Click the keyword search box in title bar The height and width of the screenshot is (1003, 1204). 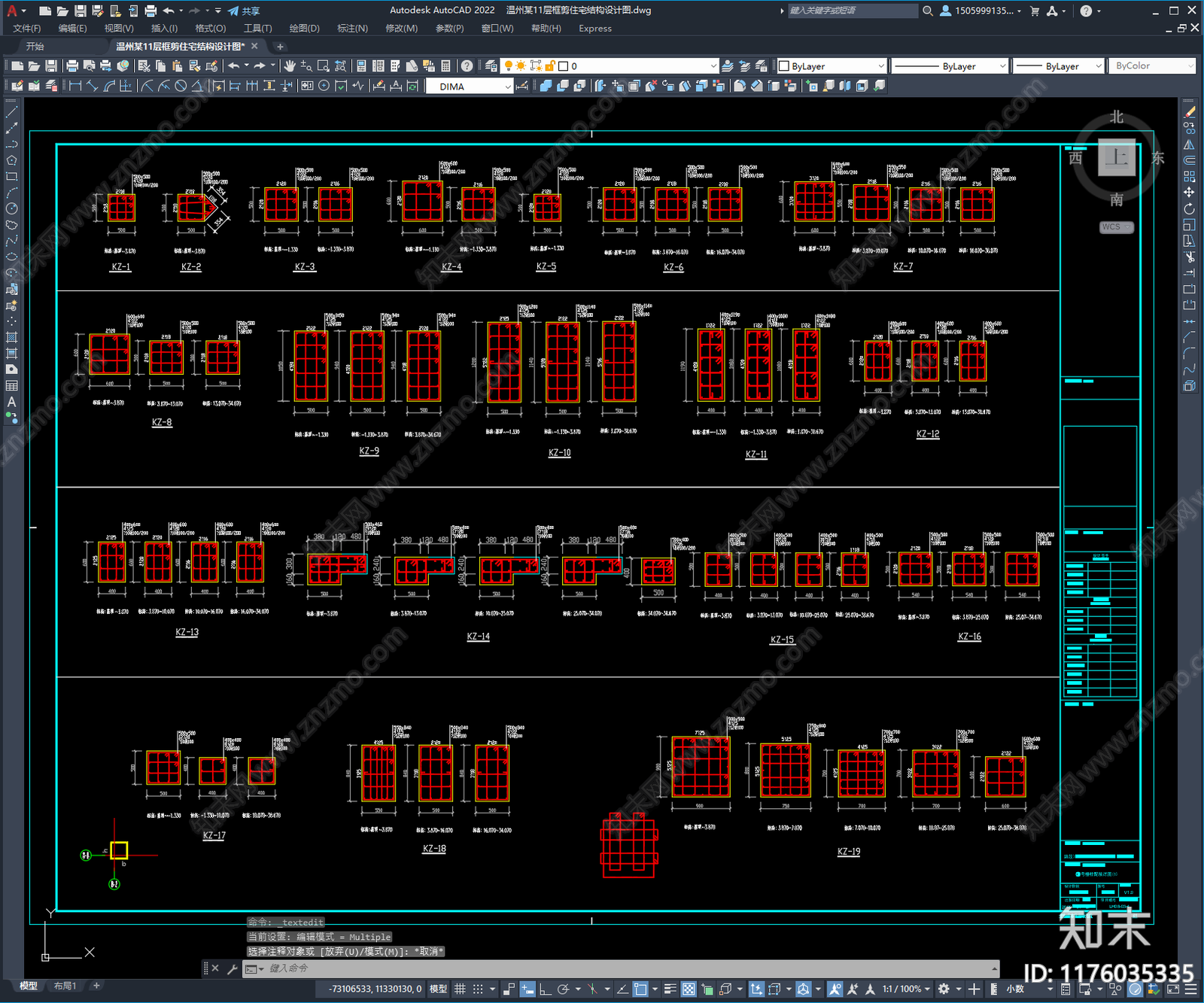pyautogui.click(x=853, y=11)
